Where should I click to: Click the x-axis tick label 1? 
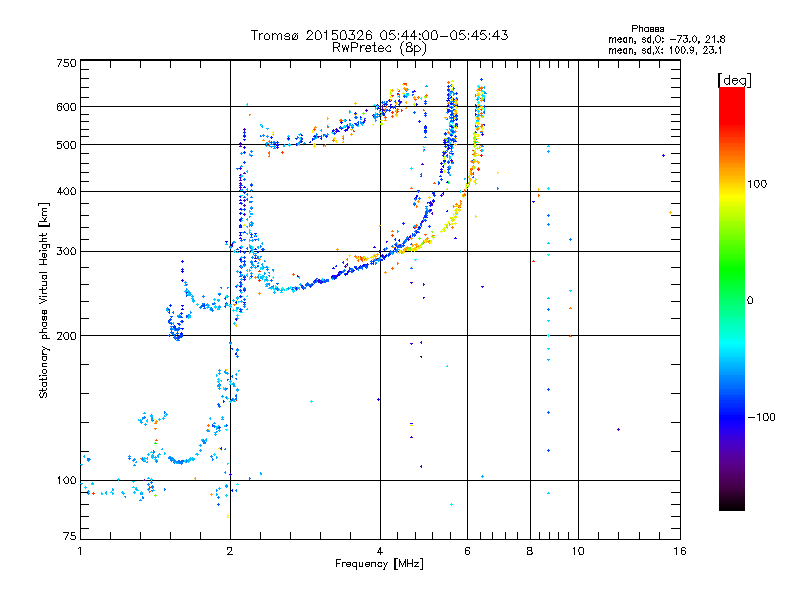[x=80, y=551]
